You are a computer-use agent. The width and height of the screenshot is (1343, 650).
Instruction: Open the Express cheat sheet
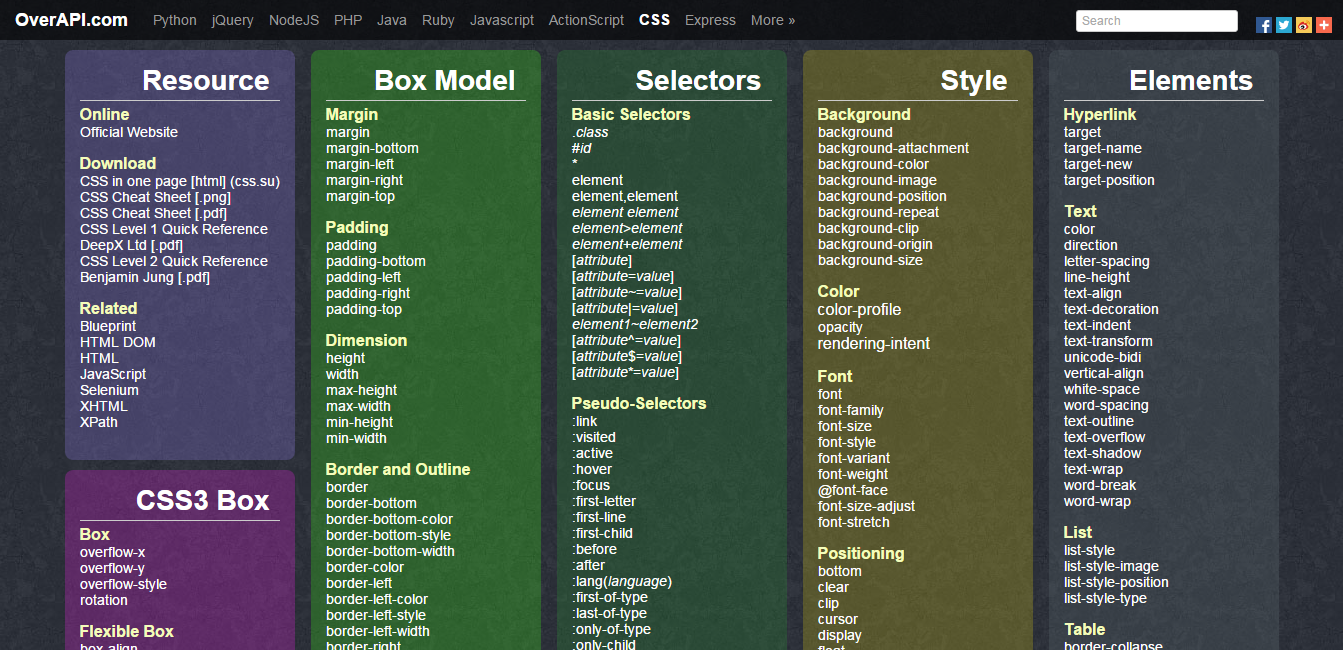710,20
